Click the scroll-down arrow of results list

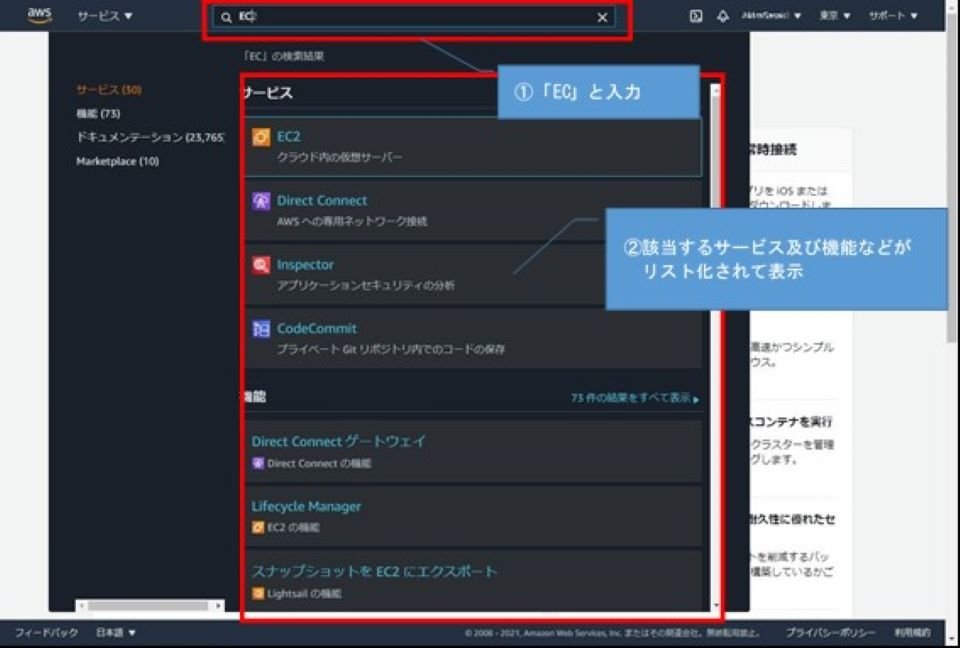pyautogui.click(x=716, y=606)
